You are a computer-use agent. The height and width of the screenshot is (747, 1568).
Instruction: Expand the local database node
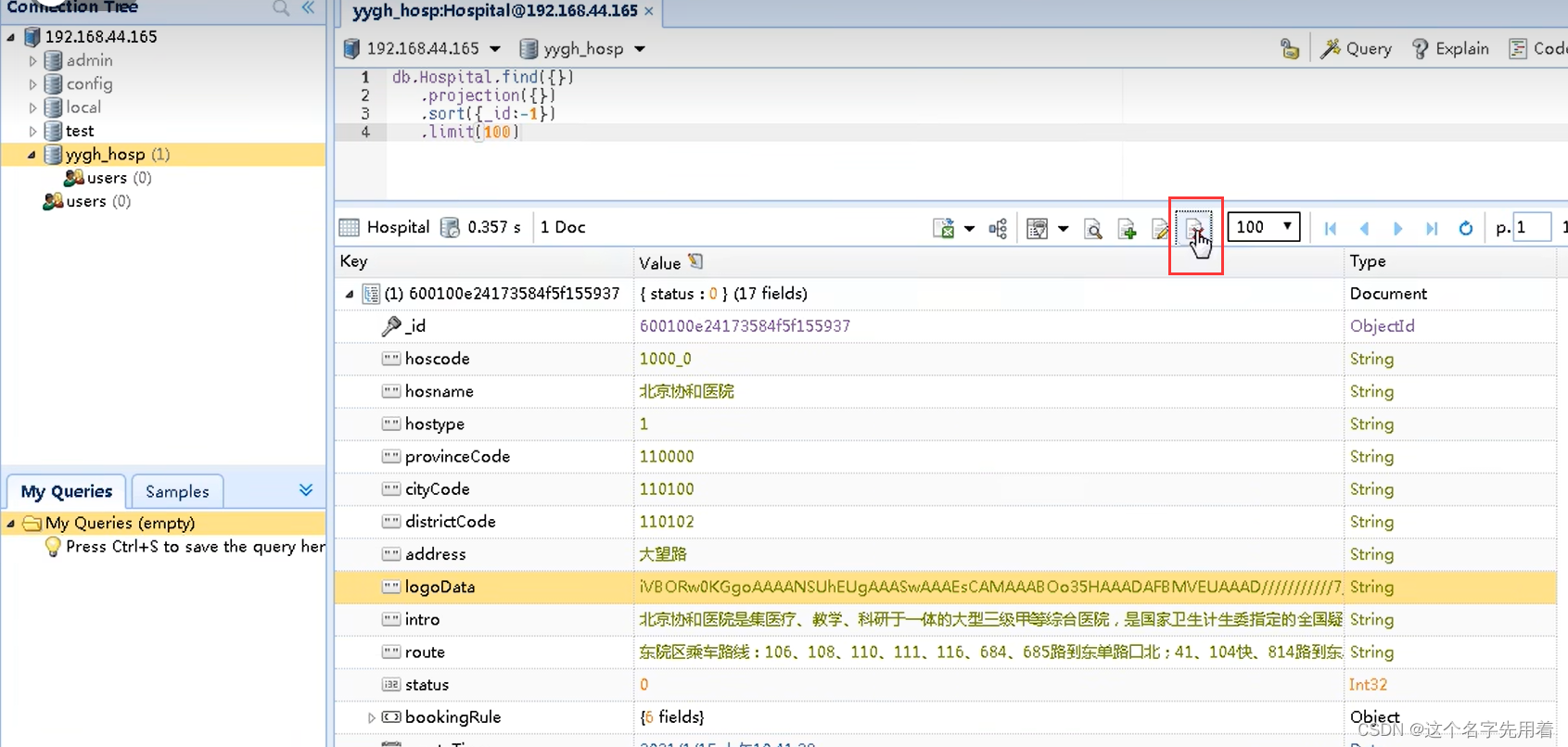pos(32,108)
